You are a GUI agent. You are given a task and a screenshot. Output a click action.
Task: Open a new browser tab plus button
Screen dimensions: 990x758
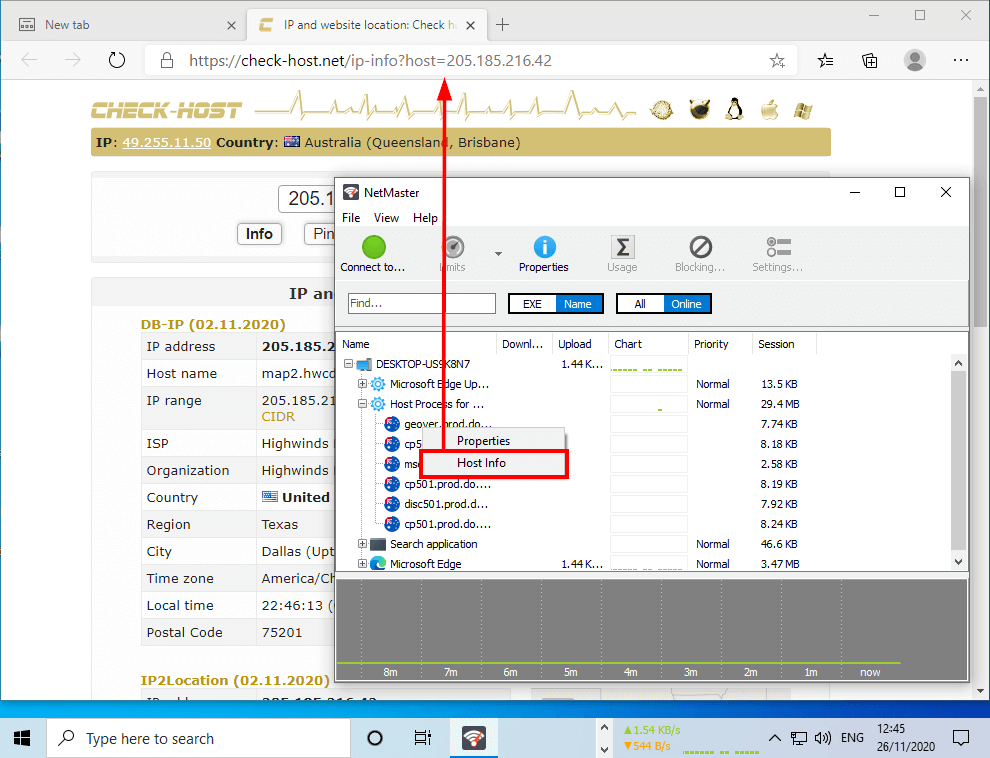coord(503,25)
